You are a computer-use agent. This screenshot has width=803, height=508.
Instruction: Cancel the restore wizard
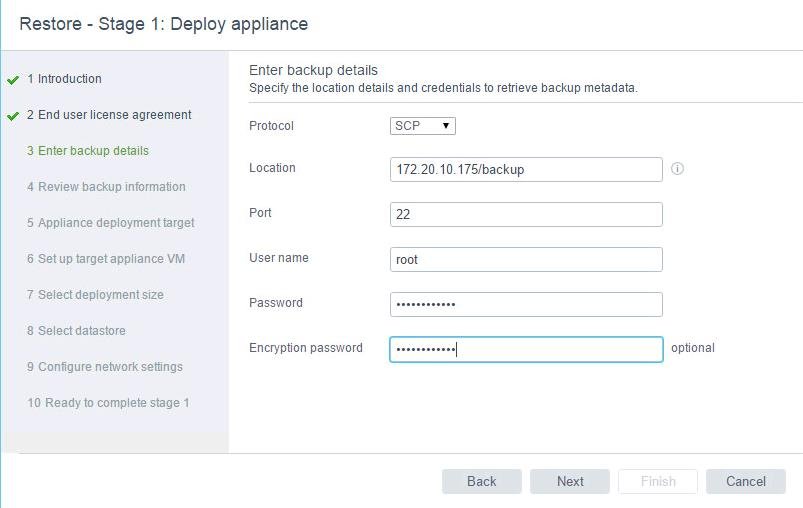click(x=745, y=481)
